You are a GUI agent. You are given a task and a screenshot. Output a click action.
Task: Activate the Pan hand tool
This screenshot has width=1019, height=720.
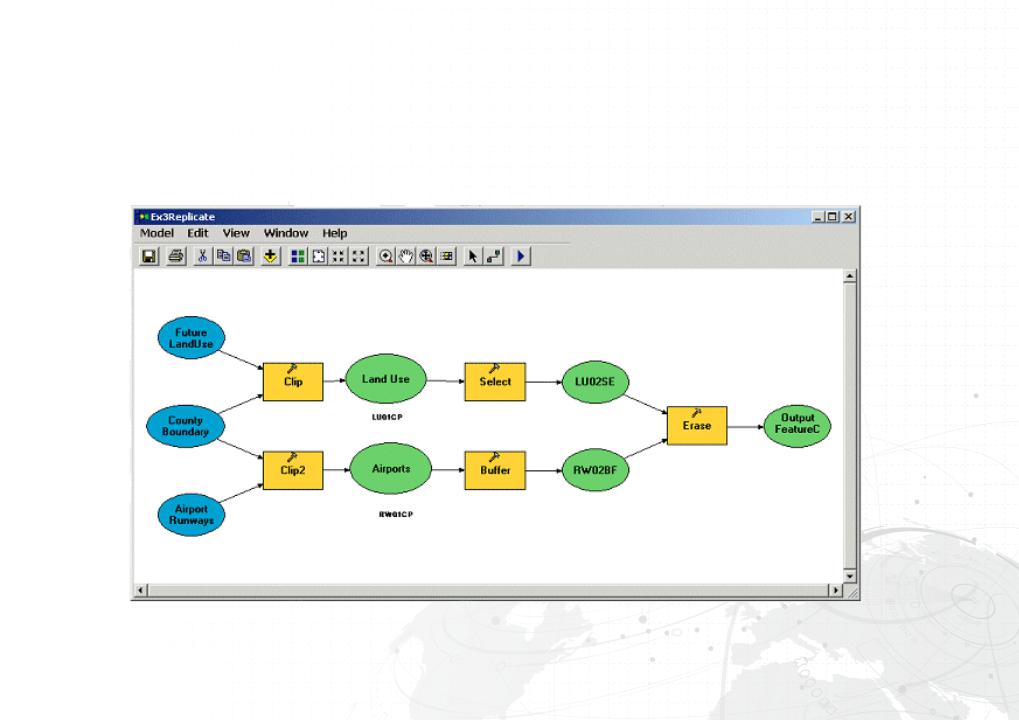(x=406, y=256)
